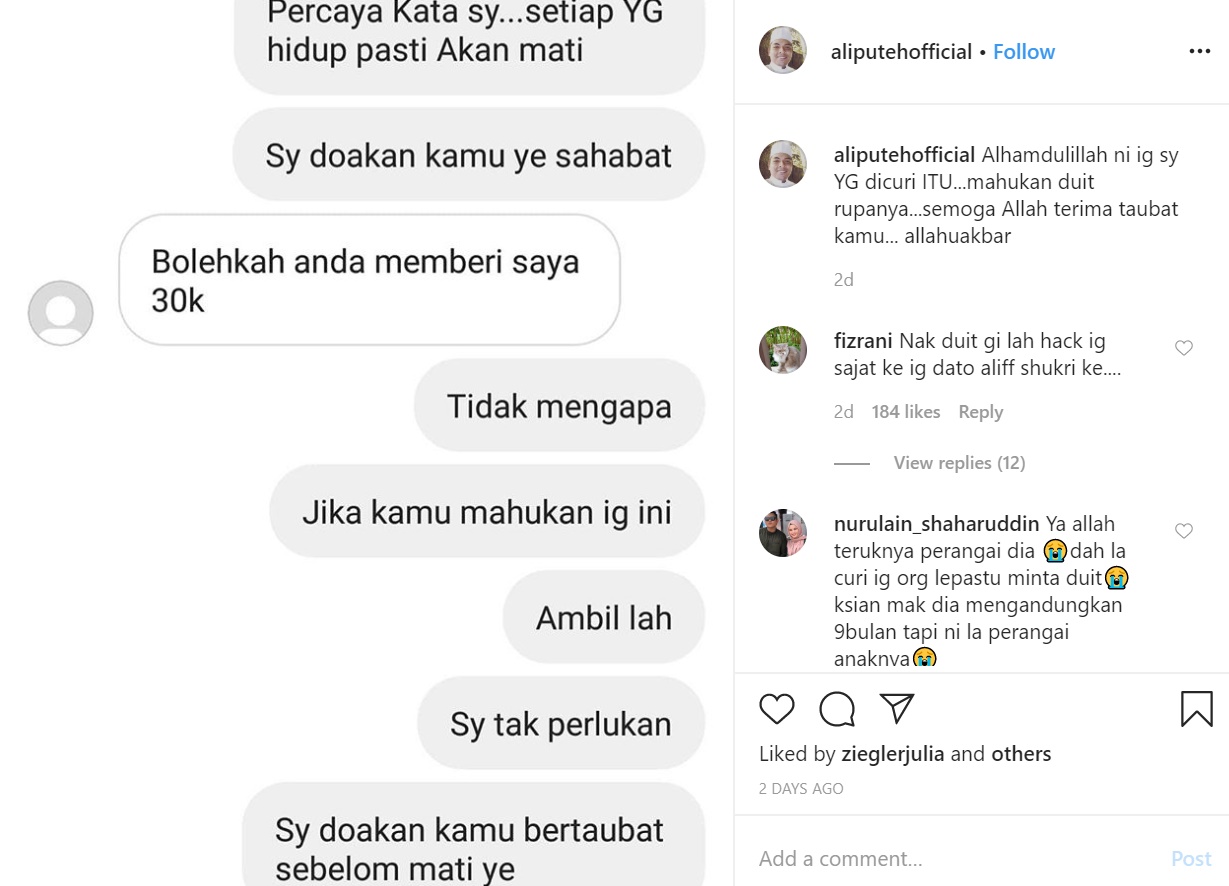
Task: Follow aliputehofficial
Action: [x=1024, y=52]
